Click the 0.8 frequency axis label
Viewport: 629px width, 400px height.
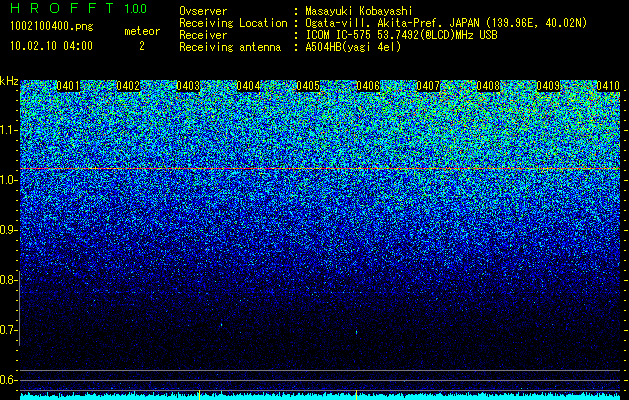coord(8,280)
